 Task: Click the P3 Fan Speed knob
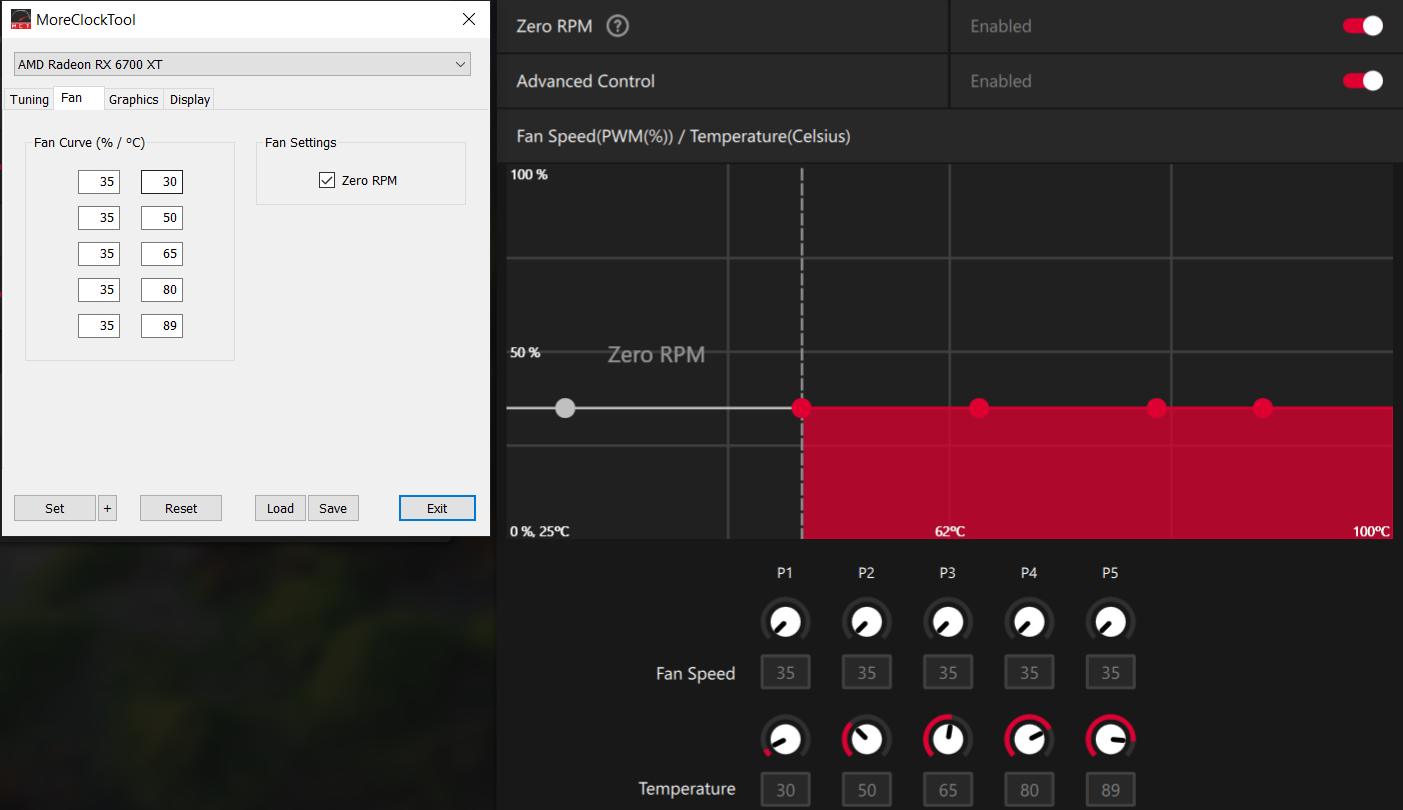point(948,622)
